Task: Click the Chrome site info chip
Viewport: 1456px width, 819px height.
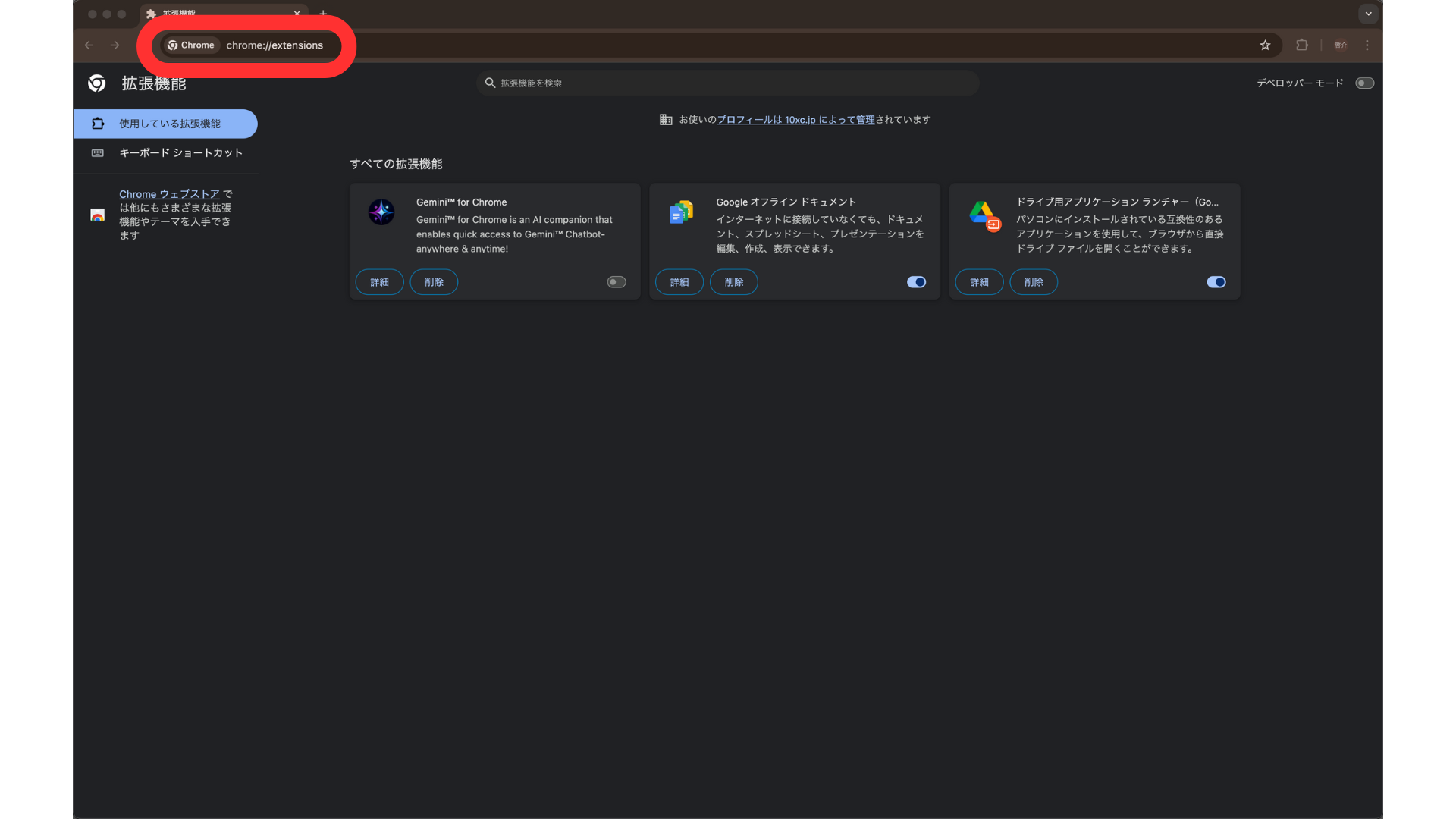Action: tap(191, 45)
